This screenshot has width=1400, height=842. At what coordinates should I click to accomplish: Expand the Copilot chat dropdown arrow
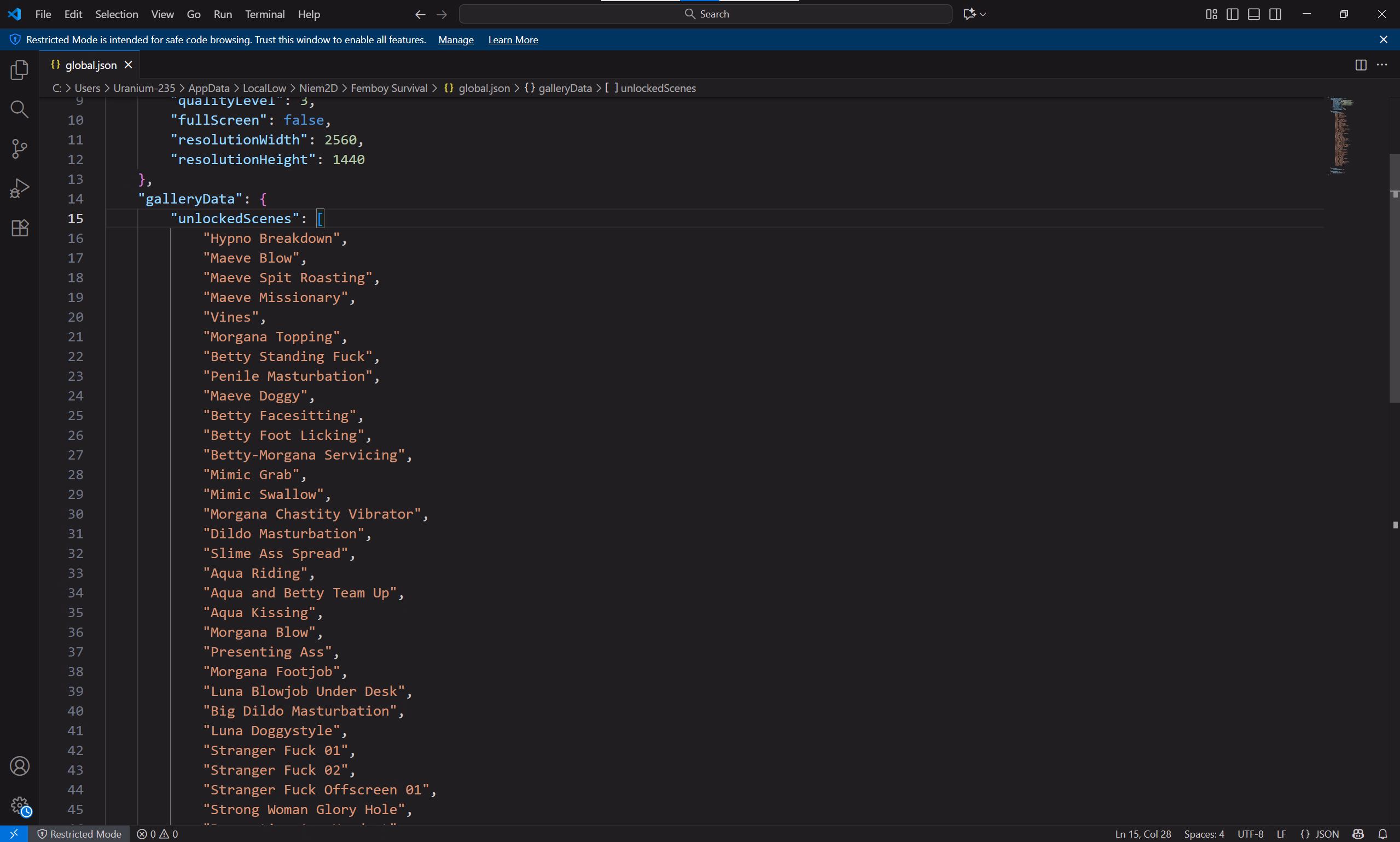pyautogui.click(x=983, y=14)
